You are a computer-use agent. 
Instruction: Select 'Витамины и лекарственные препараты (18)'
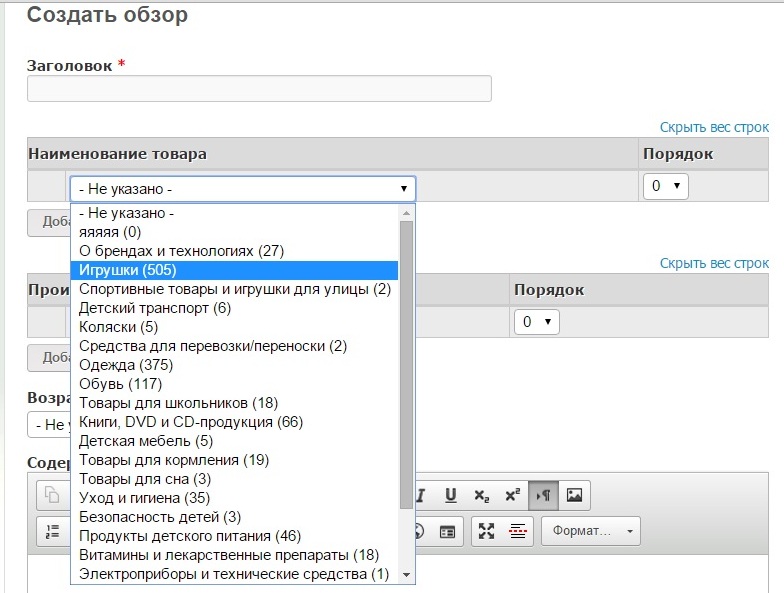tap(235, 555)
